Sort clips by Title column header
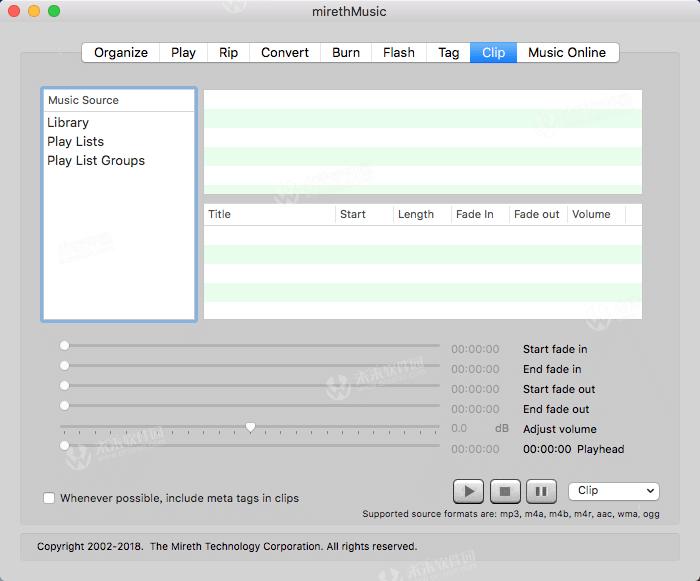This screenshot has height=581, width=700. (x=270, y=214)
